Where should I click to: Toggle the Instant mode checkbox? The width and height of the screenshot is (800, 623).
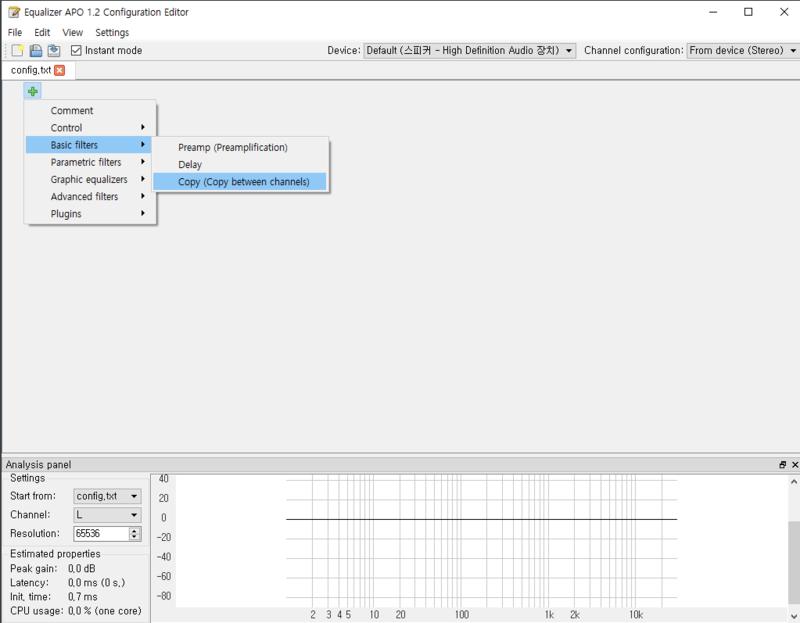click(76, 51)
